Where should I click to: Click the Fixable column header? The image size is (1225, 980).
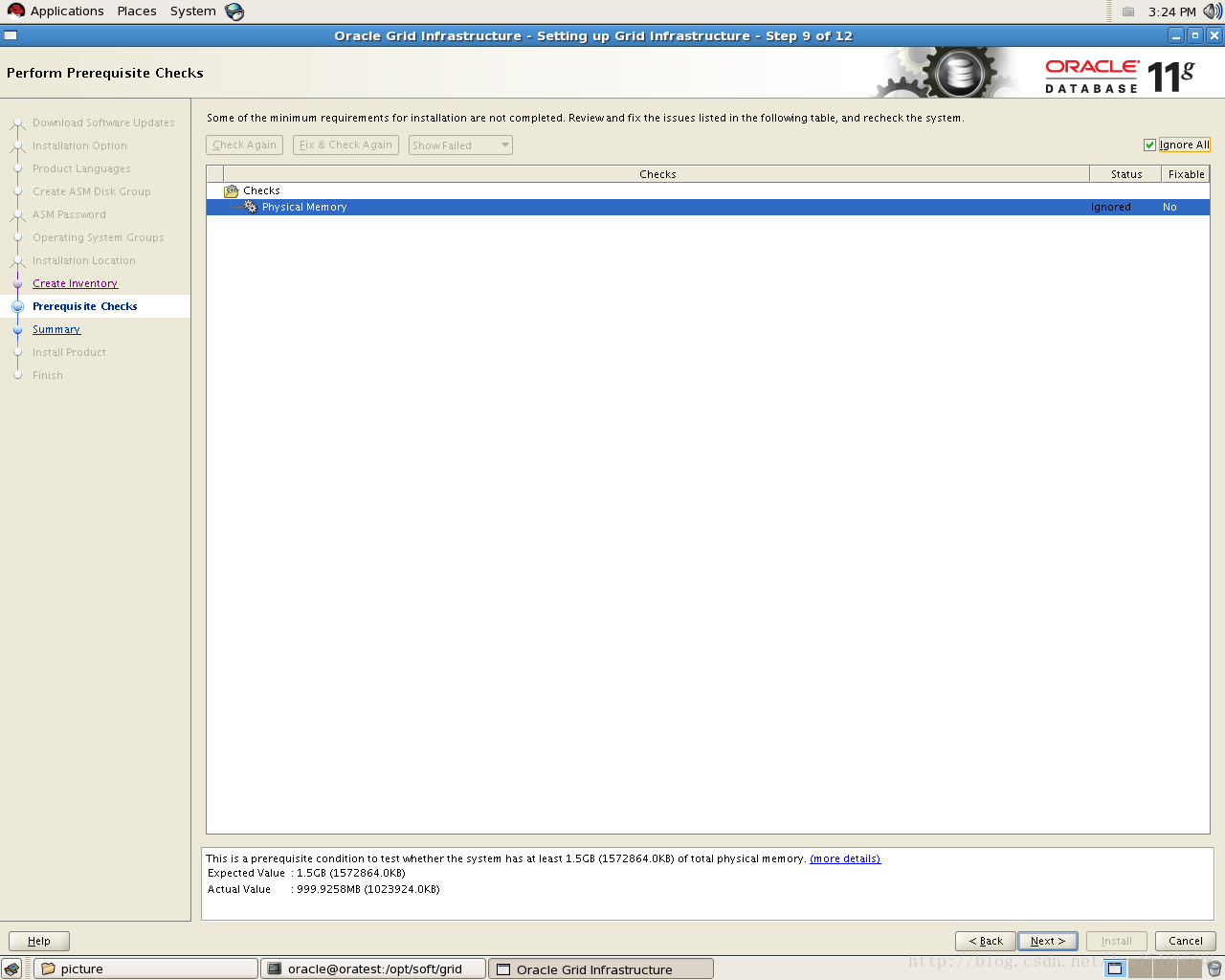pyautogui.click(x=1186, y=174)
